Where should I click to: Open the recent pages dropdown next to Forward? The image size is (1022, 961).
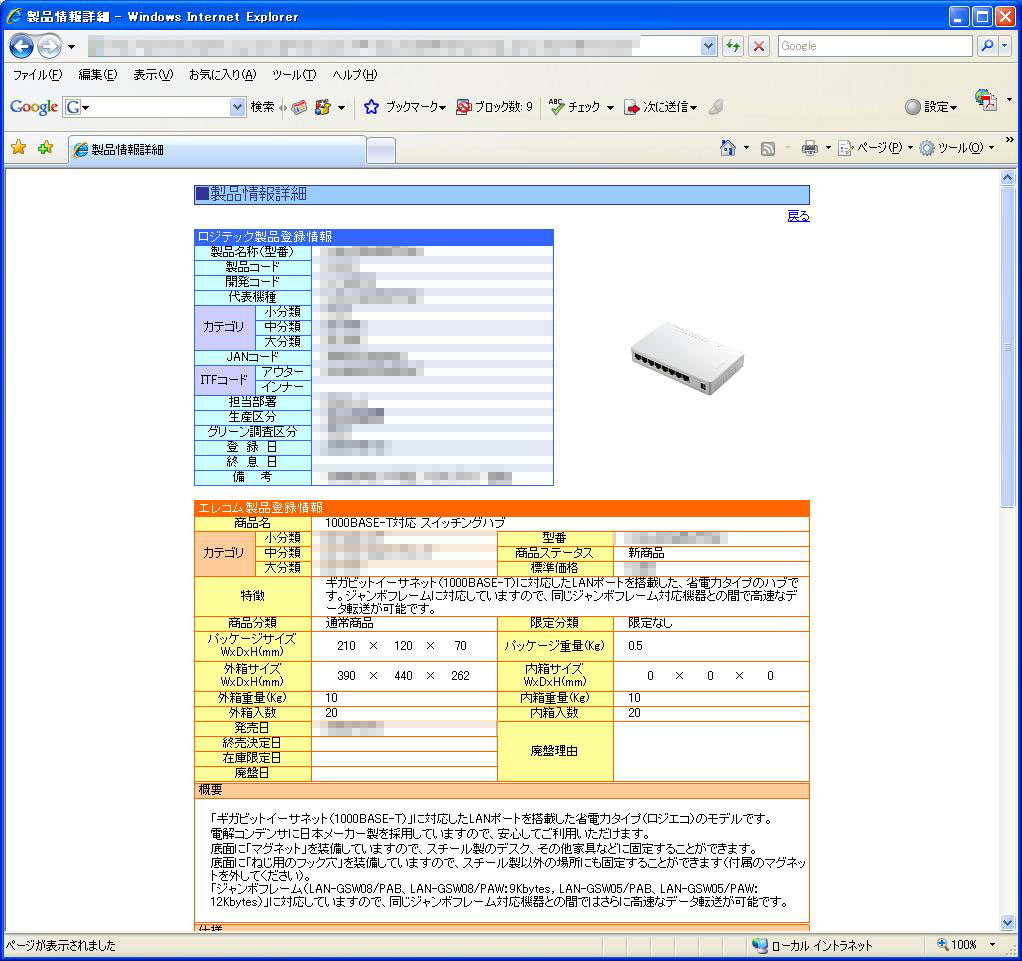pyautogui.click(x=71, y=47)
